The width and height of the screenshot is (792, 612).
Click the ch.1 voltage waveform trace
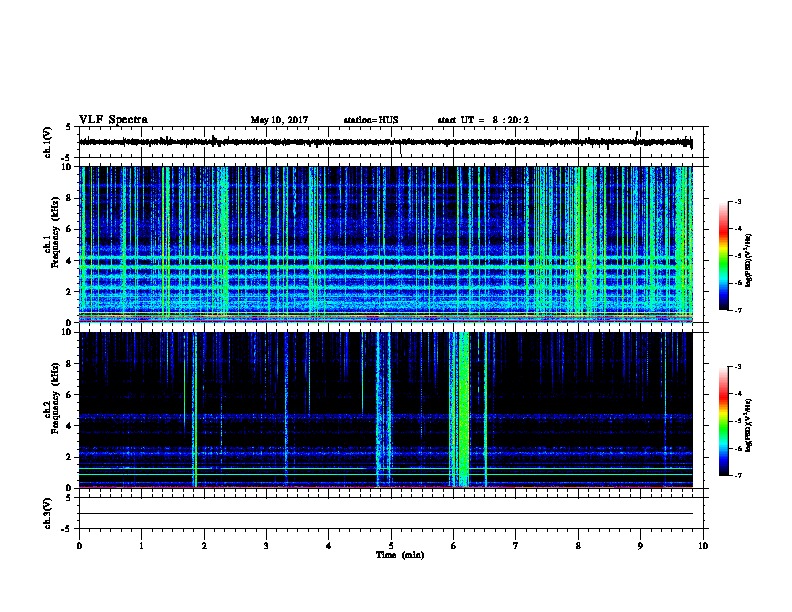coord(386,142)
